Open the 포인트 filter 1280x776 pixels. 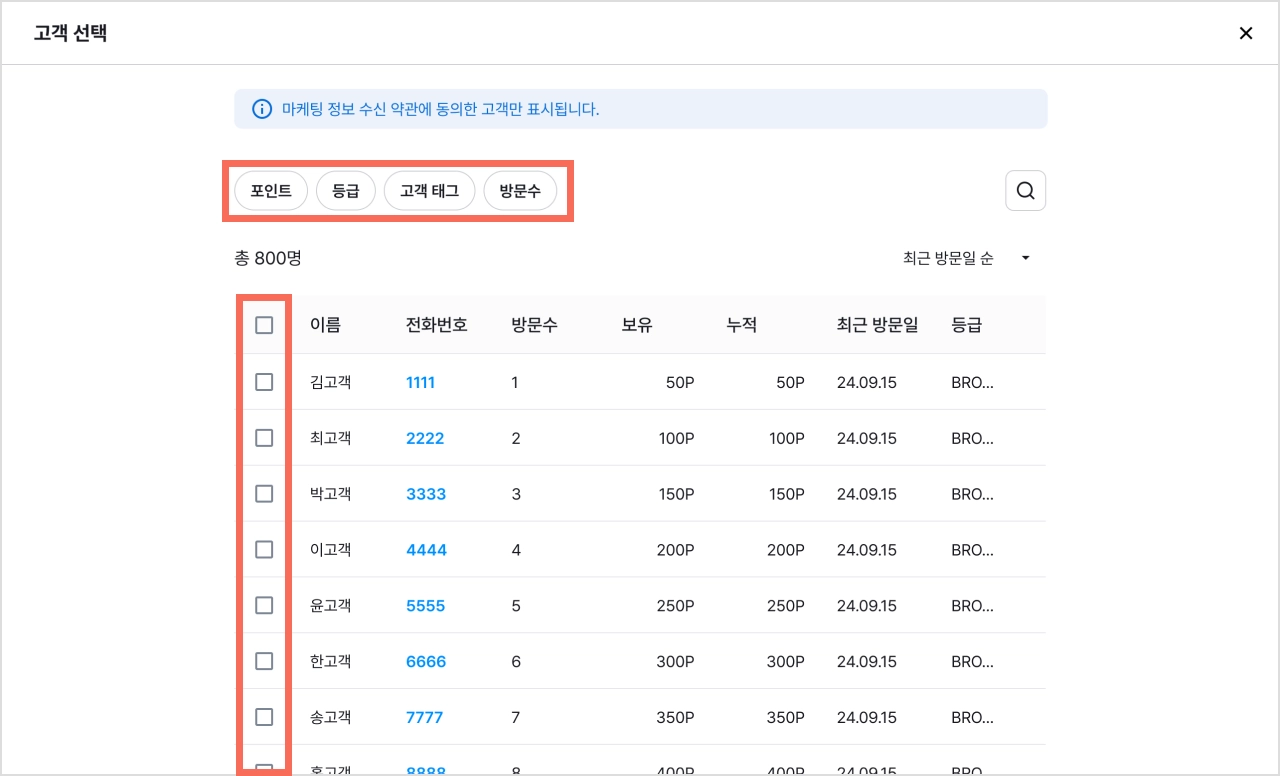pyautogui.click(x=271, y=191)
